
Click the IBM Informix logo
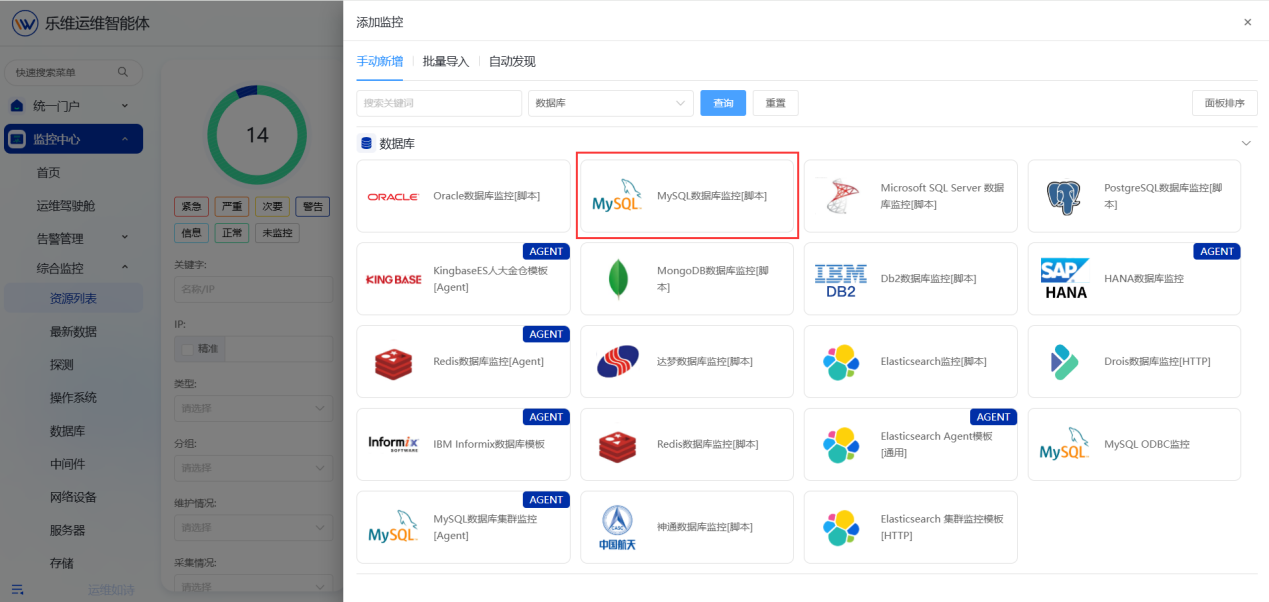pyautogui.click(x=393, y=444)
